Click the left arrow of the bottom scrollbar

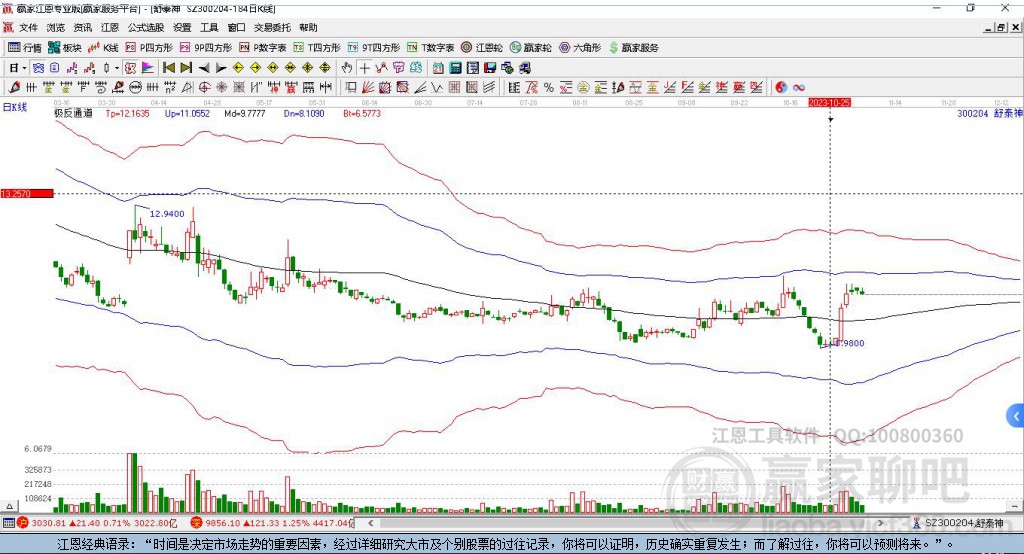coord(370,523)
